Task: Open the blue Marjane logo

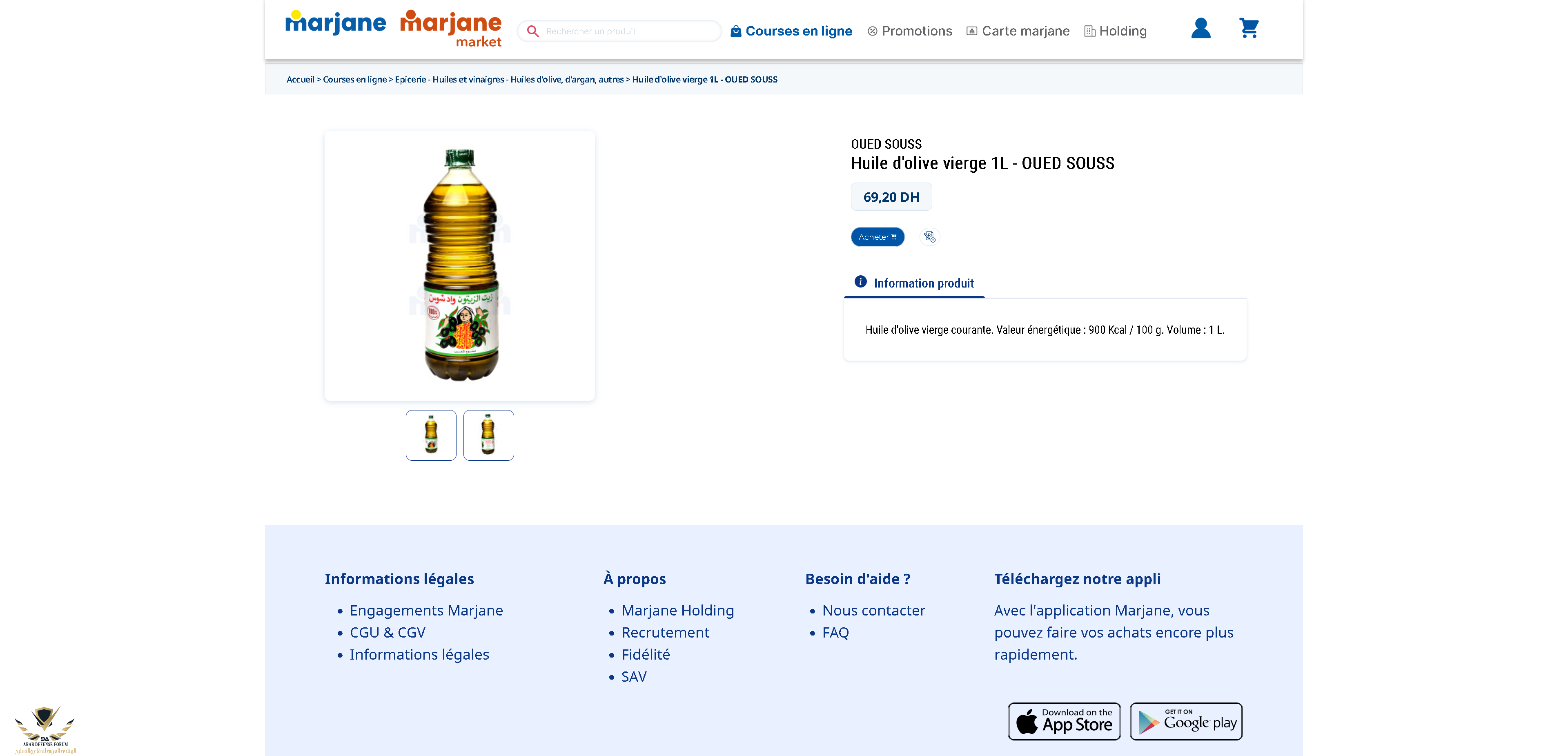Action: tap(335, 22)
